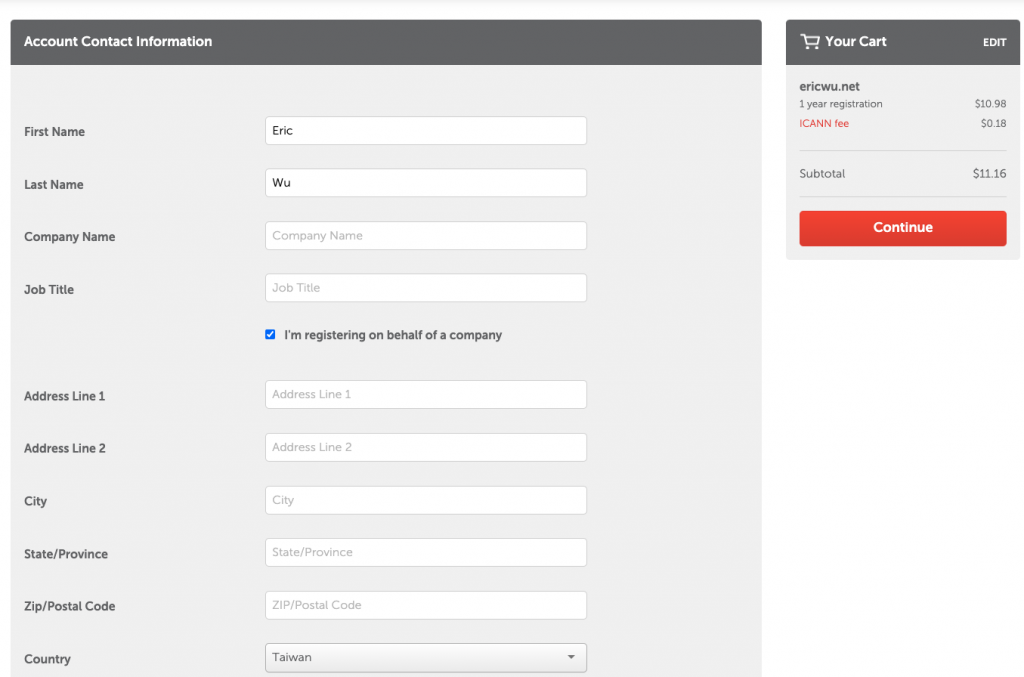
Task: Click the ICANN fee link
Action: click(x=824, y=123)
